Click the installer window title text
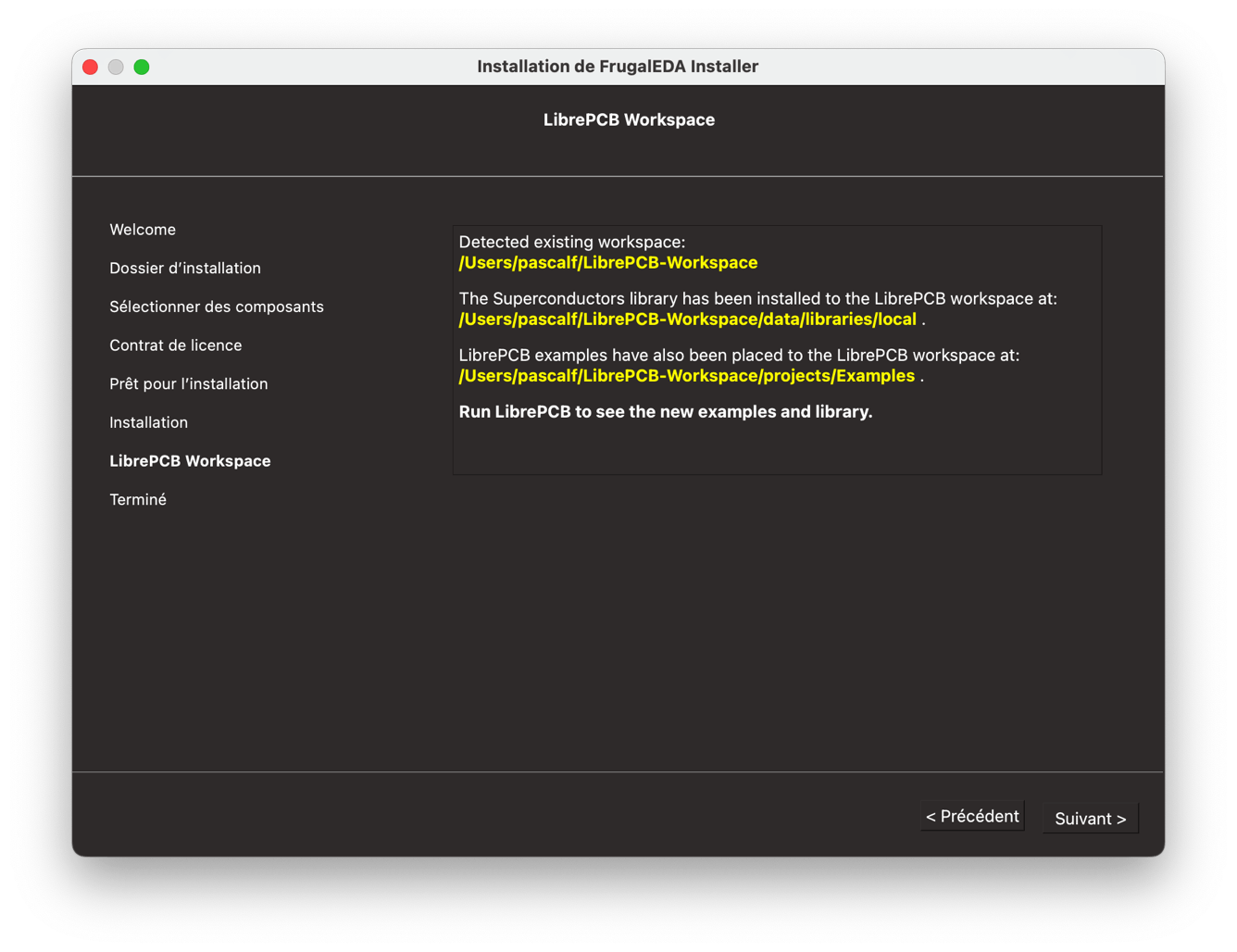1237x952 pixels. point(618,67)
